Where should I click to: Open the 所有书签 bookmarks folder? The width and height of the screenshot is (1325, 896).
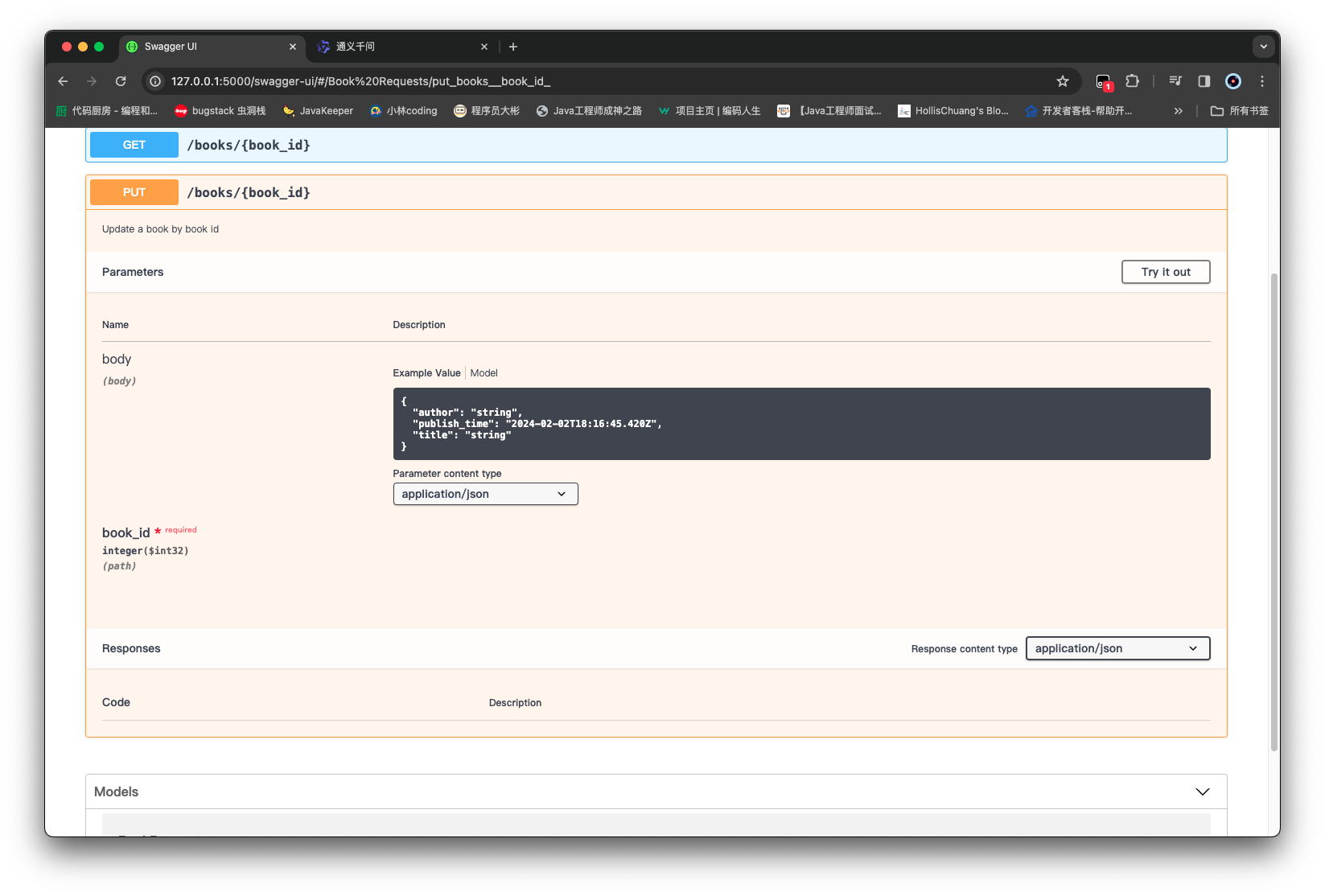click(x=1240, y=111)
